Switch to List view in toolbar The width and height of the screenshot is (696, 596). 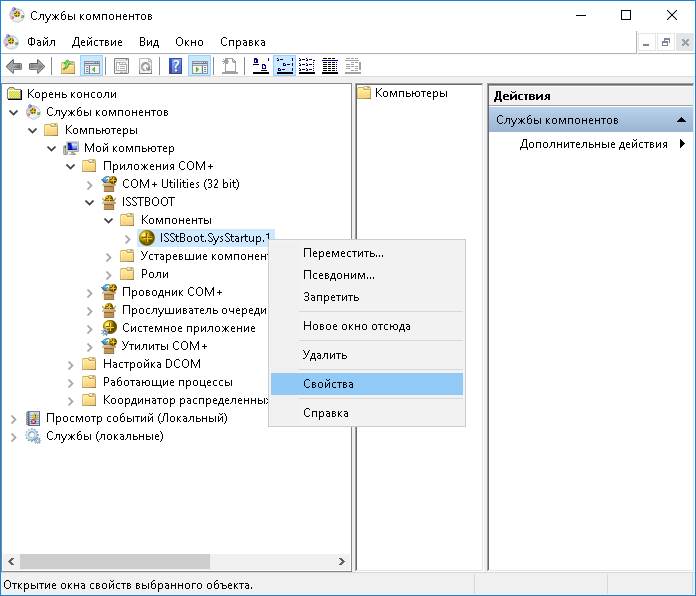[x=307, y=67]
